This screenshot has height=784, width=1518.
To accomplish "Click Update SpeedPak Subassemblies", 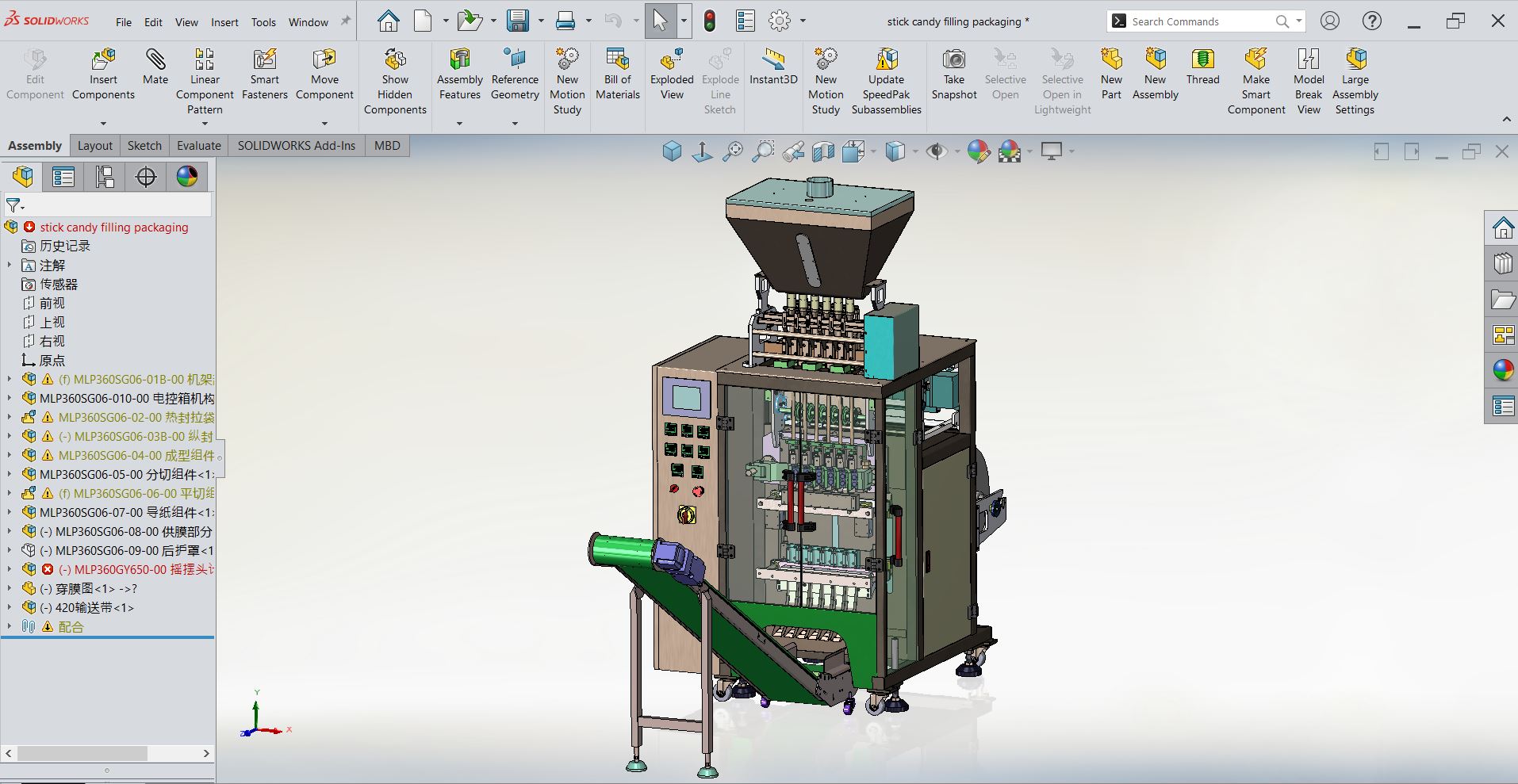I will (x=887, y=82).
